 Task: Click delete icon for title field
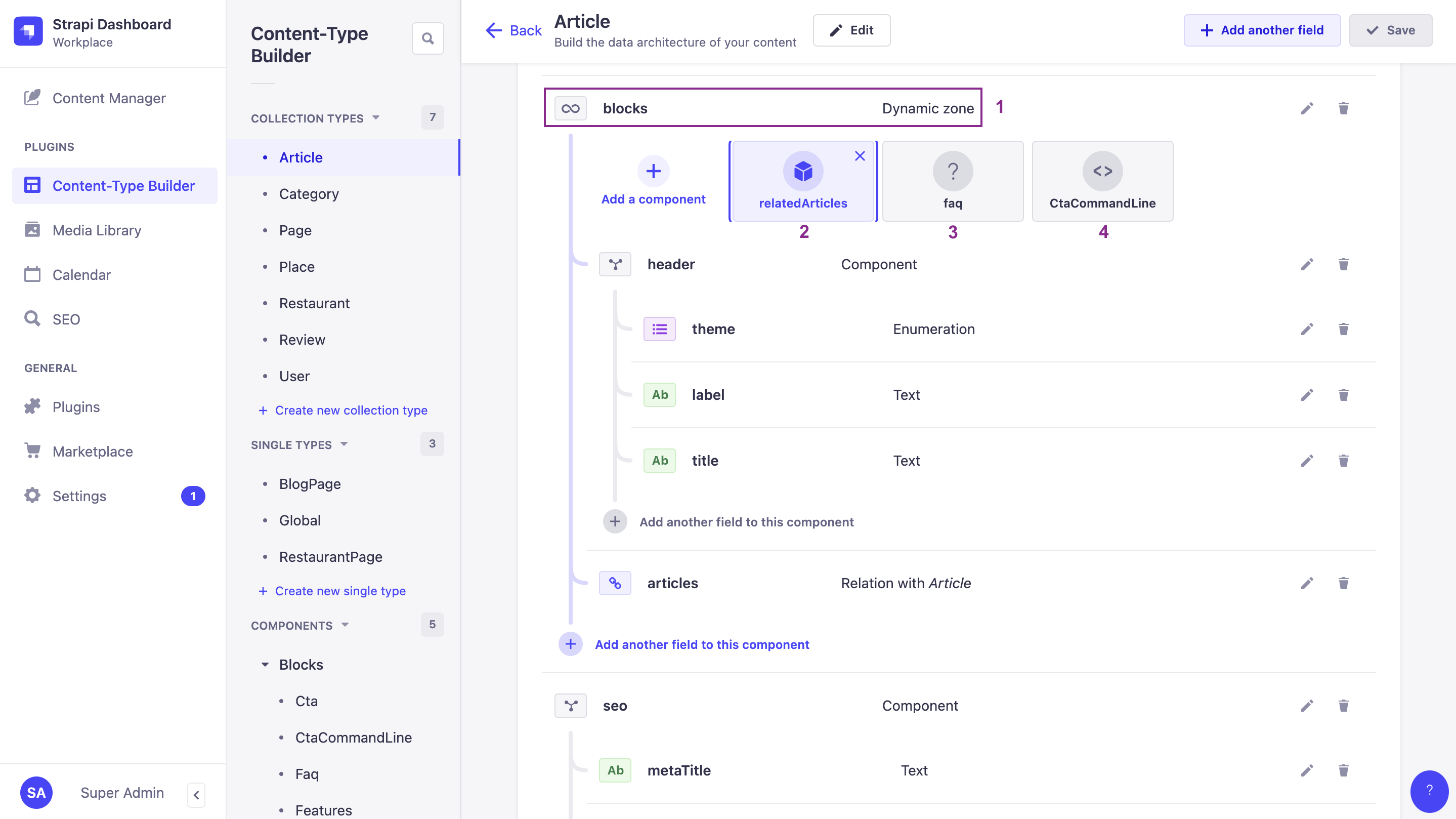[x=1343, y=460]
